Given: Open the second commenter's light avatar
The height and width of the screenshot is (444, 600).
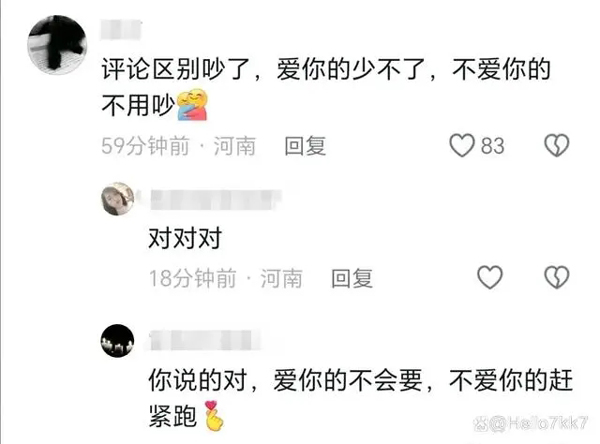Looking at the screenshot, I should 117,199.
